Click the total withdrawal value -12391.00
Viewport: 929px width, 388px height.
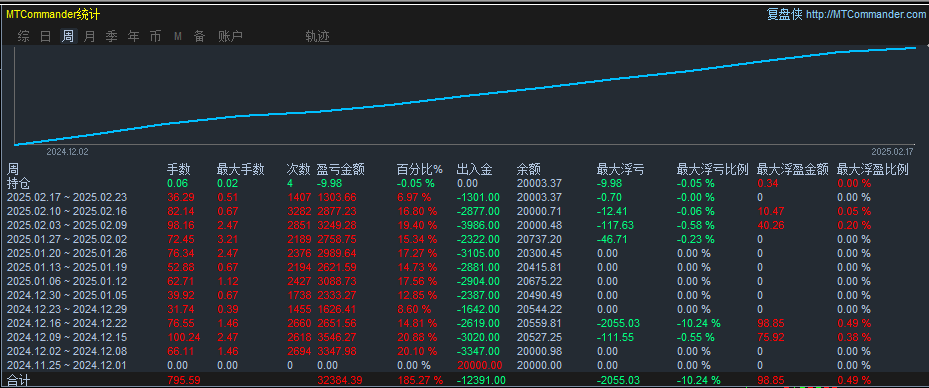coord(481,380)
